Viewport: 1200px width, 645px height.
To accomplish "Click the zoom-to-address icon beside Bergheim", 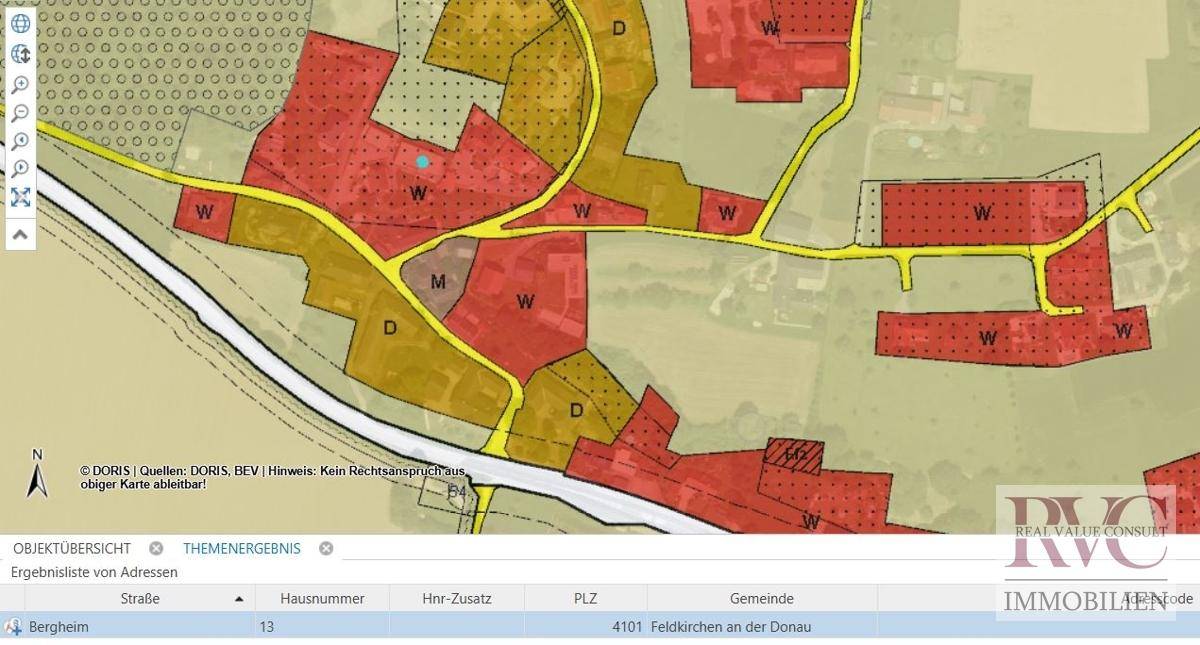I will click(x=13, y=627).
